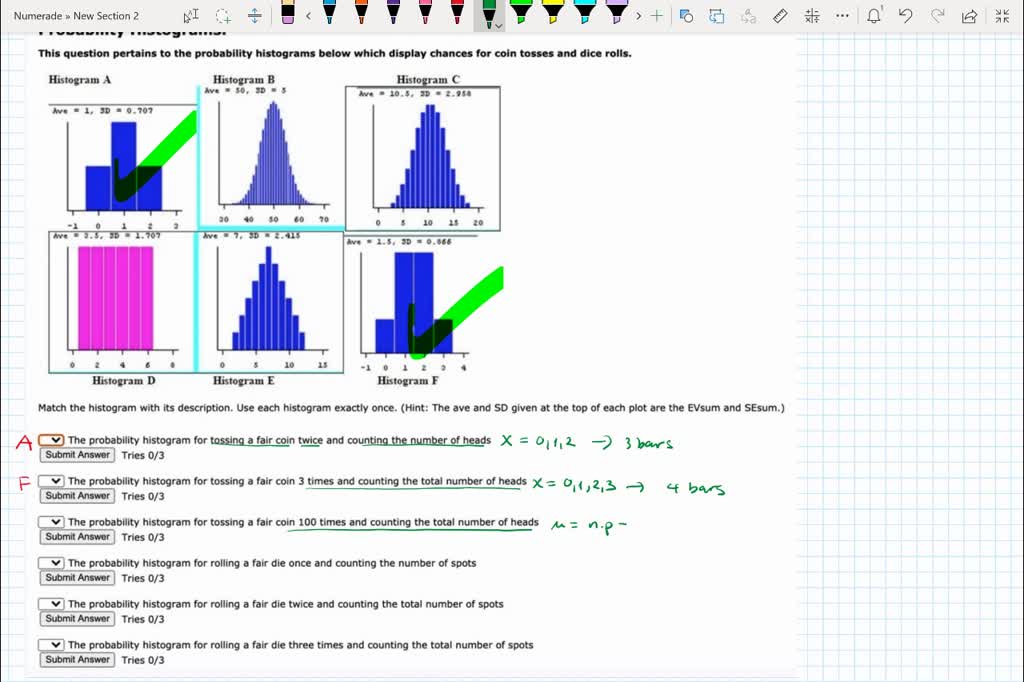Screen dimensions: 1024x682
Task: Open the ellipsis overflow menu
Action: tap(842, 15)
